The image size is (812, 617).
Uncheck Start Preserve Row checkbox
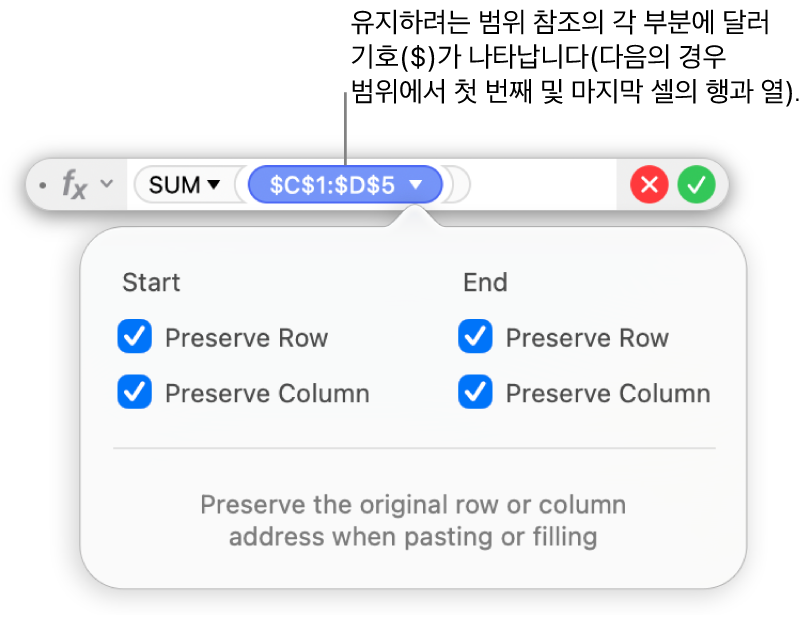tap(135, 338)
